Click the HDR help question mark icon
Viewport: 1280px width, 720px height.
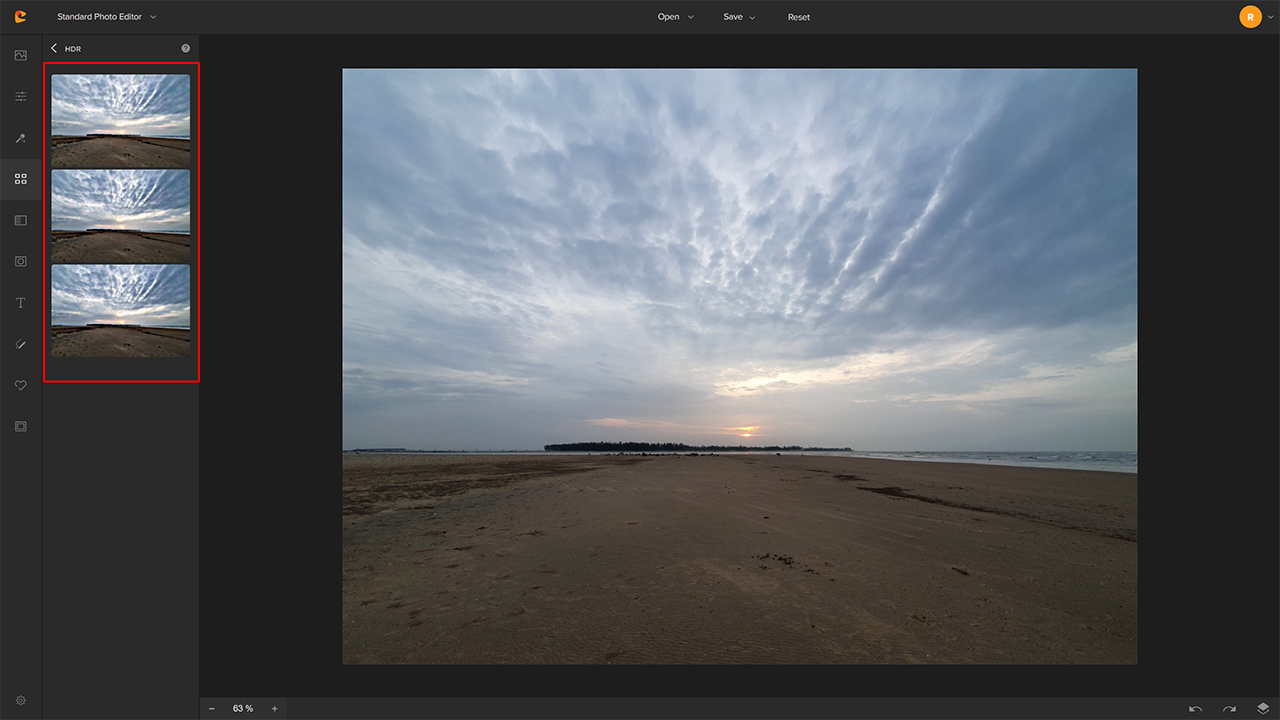tap(186, 48)
